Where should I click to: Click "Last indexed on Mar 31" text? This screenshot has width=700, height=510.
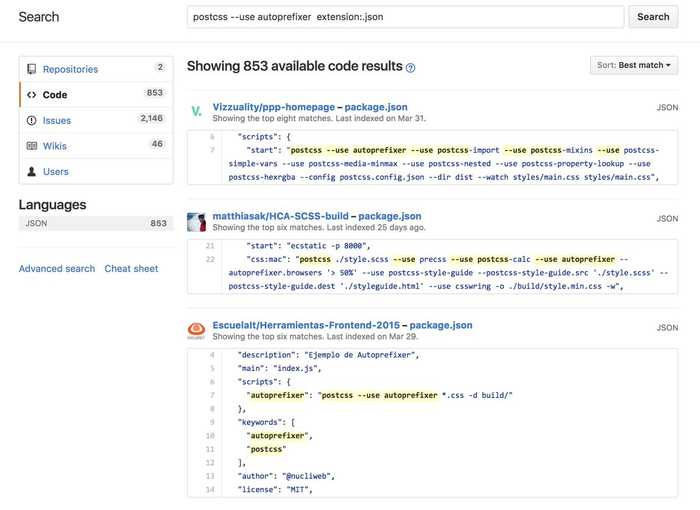tap(380, 119)
